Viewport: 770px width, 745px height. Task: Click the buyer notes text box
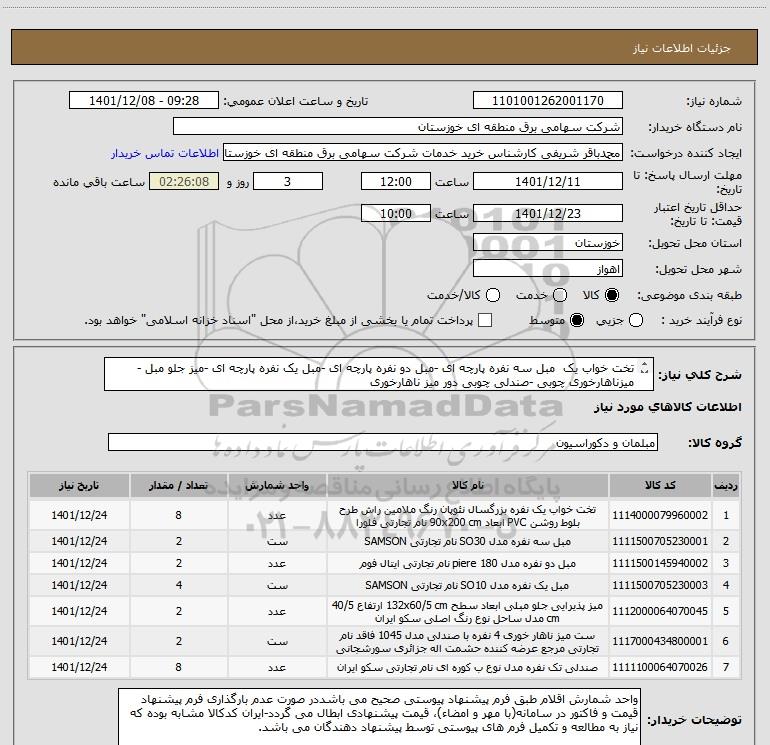point(380,717)
